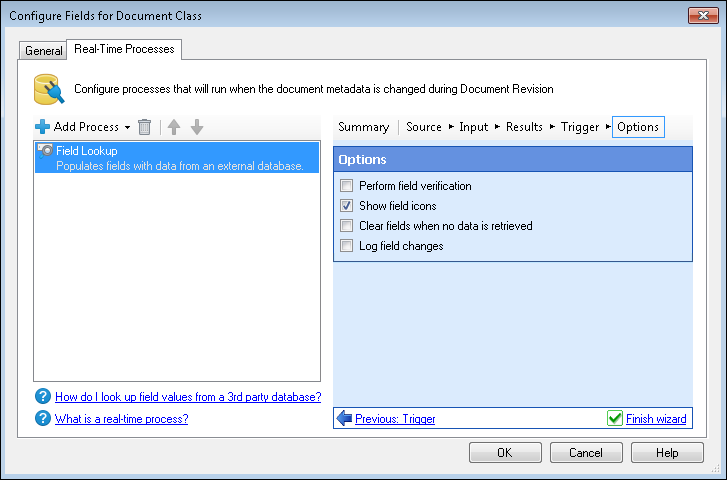Open the 3rd party database lookup help link
This screenshot has height=480, width=727.
coord(188,397)
